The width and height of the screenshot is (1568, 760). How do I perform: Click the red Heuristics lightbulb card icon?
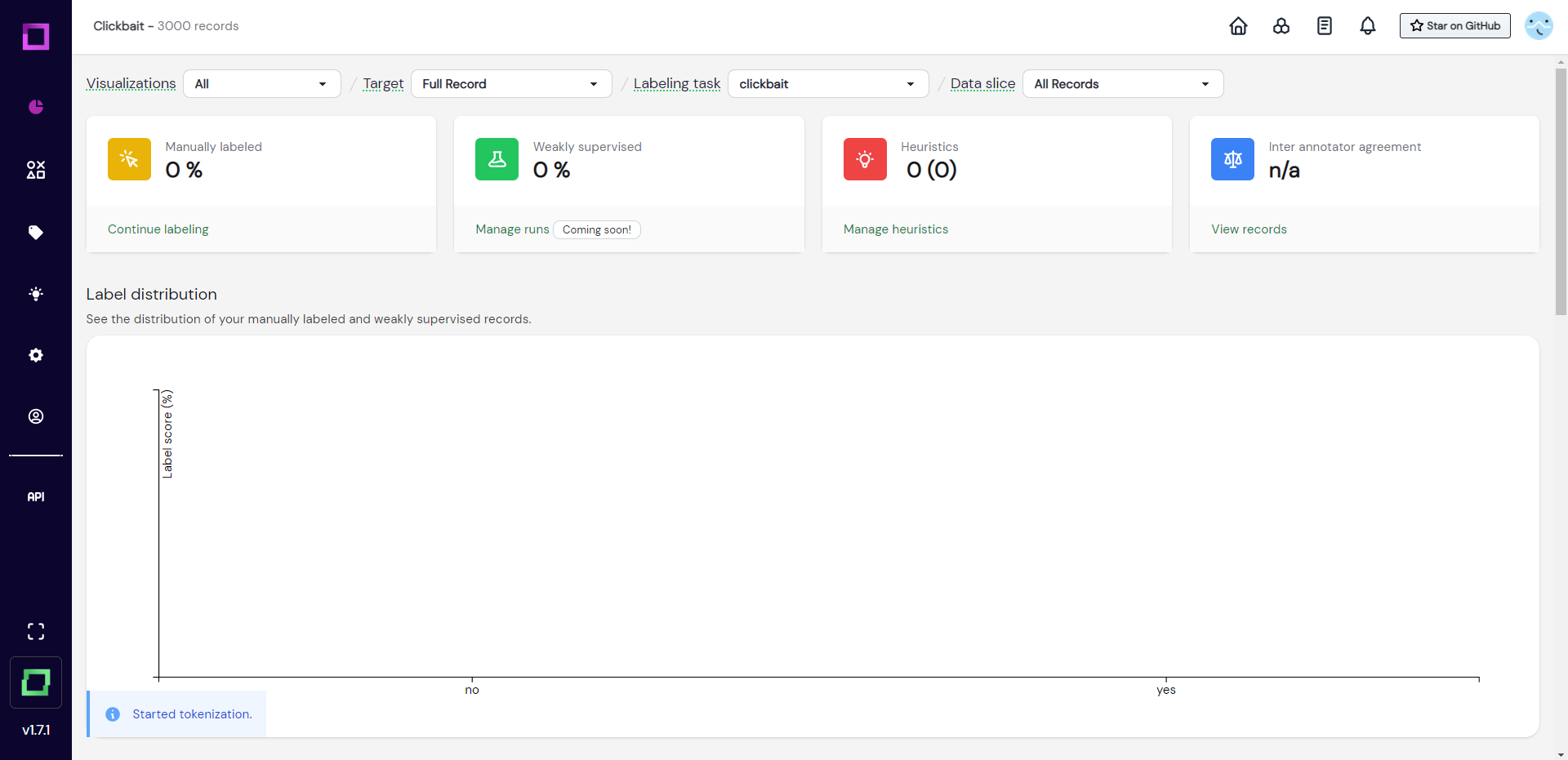coord(865,159)
